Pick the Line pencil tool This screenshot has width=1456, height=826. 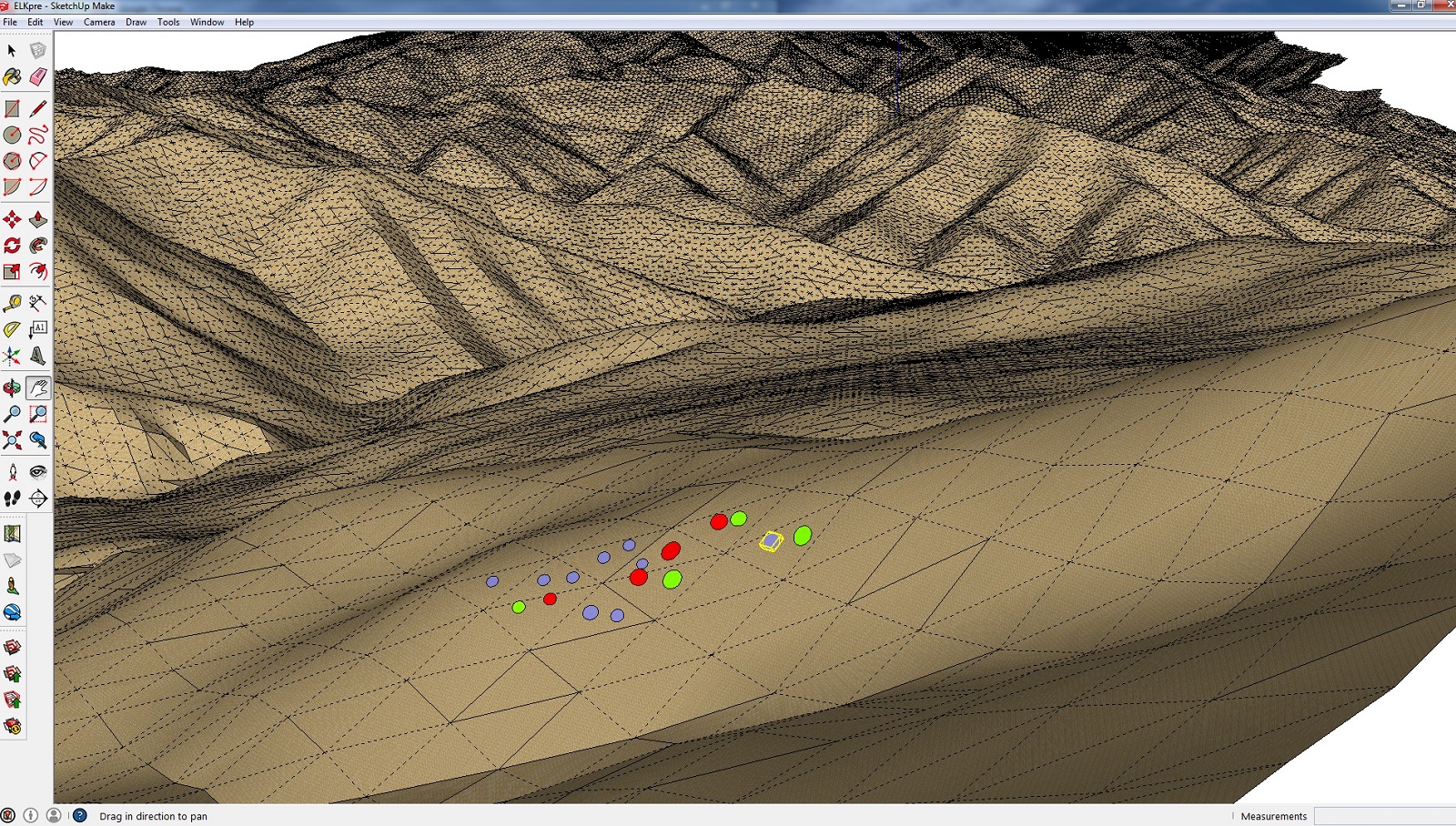pos(38,109)
